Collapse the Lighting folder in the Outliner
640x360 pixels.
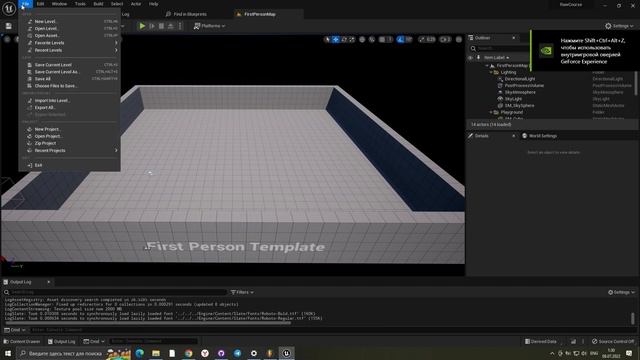[491, 72]
